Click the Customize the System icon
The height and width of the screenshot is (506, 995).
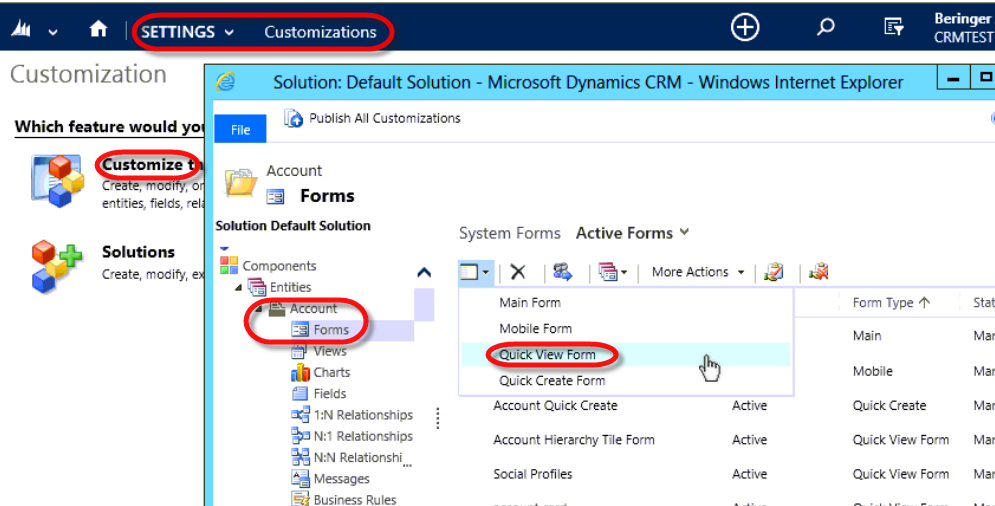coord(58,181)
